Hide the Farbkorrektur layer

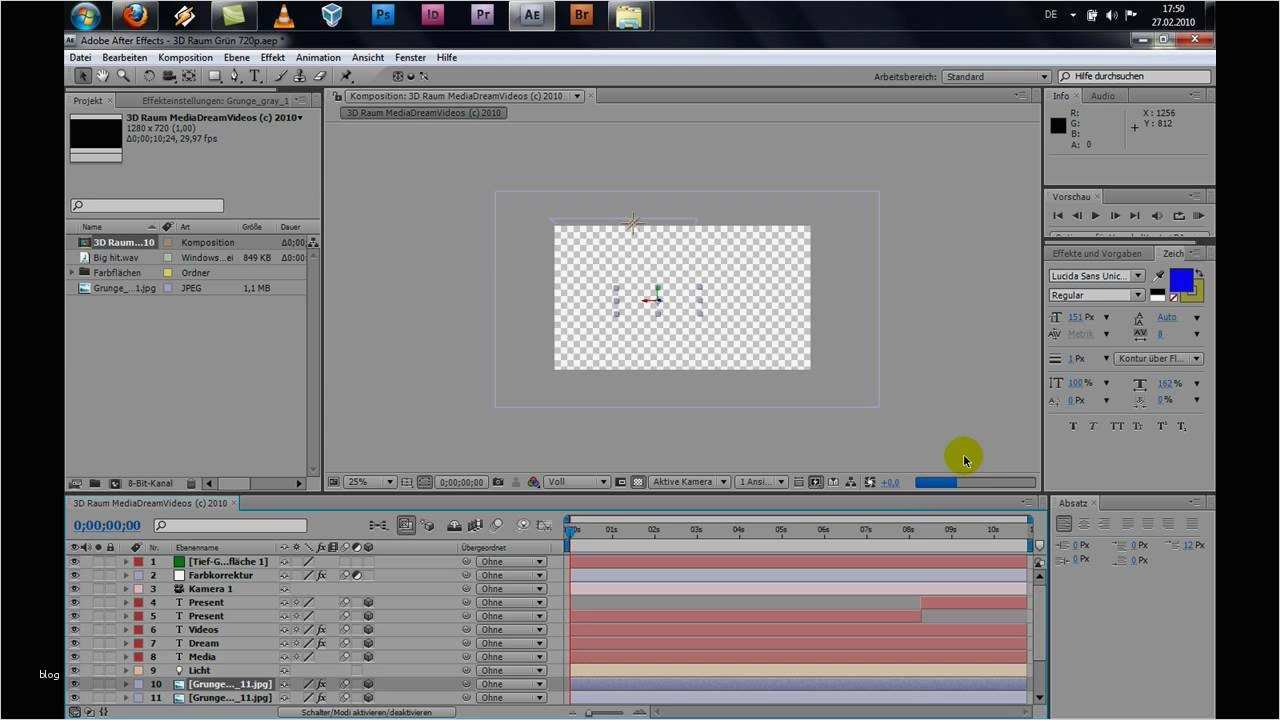tap(74, 576)
